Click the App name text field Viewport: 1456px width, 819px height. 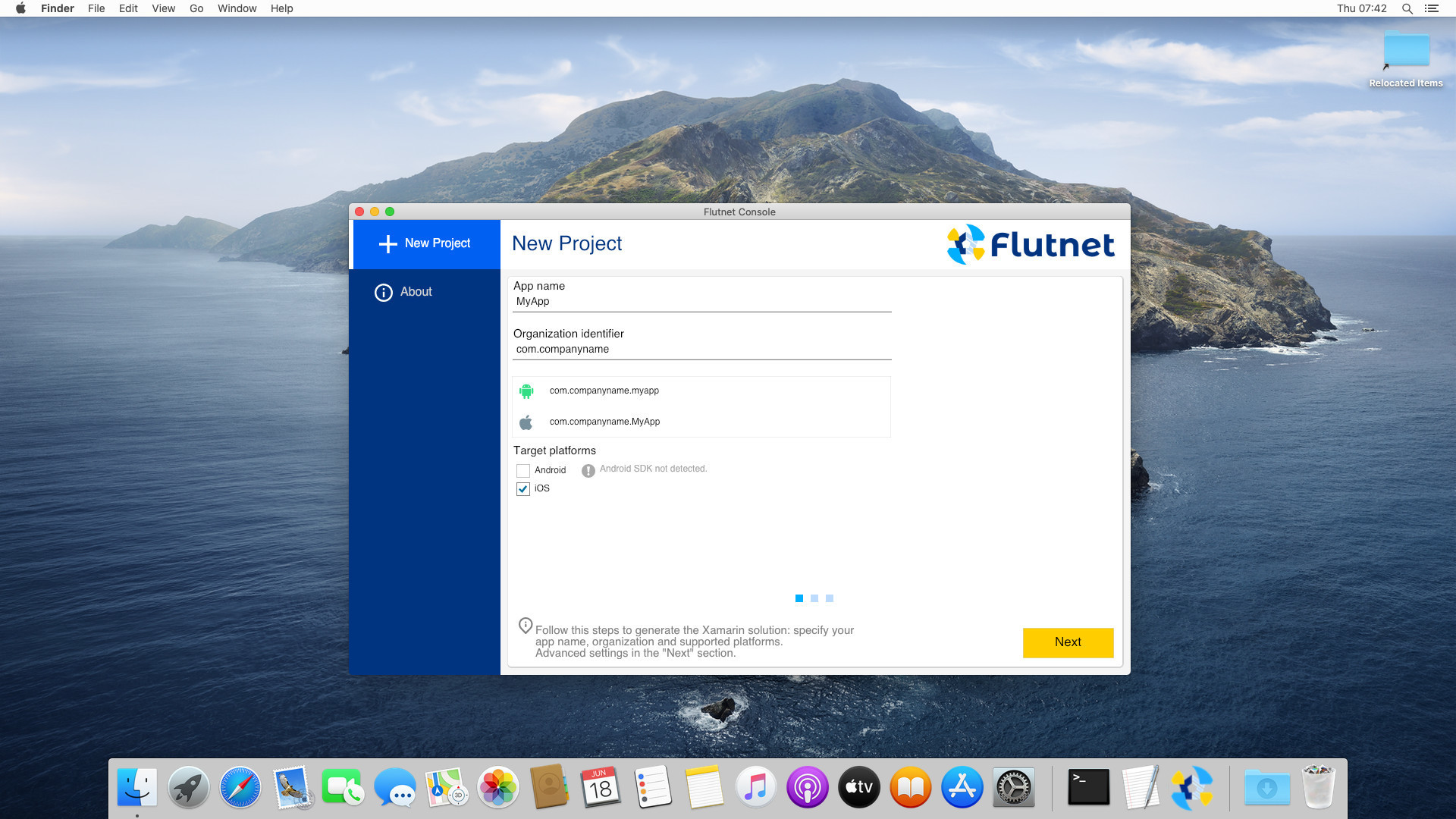coord(701,302)
